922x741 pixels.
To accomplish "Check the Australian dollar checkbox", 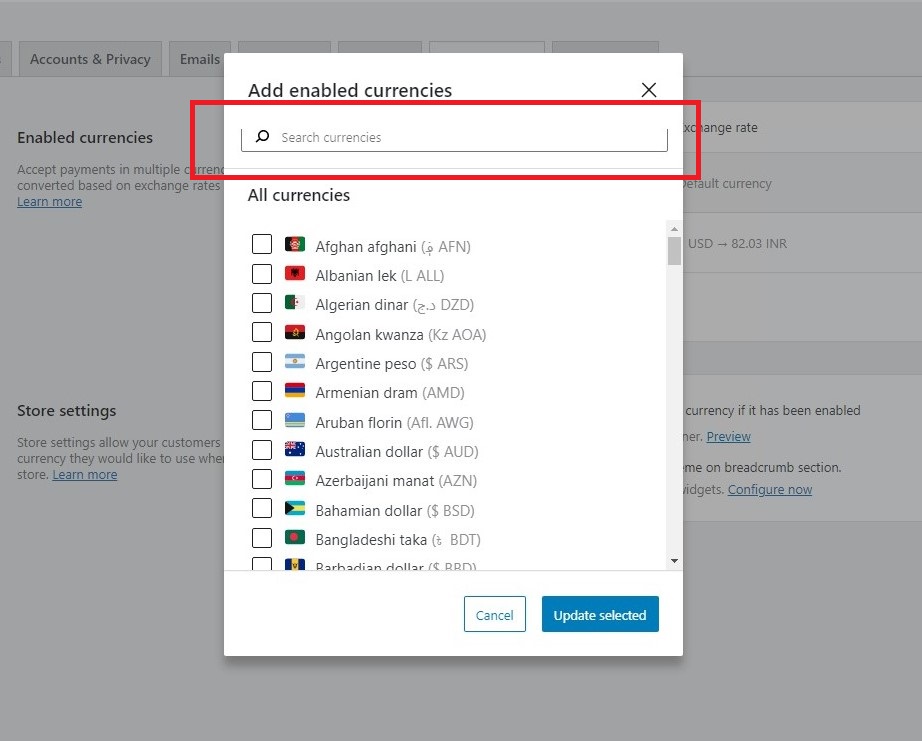I will coord(262,451).
